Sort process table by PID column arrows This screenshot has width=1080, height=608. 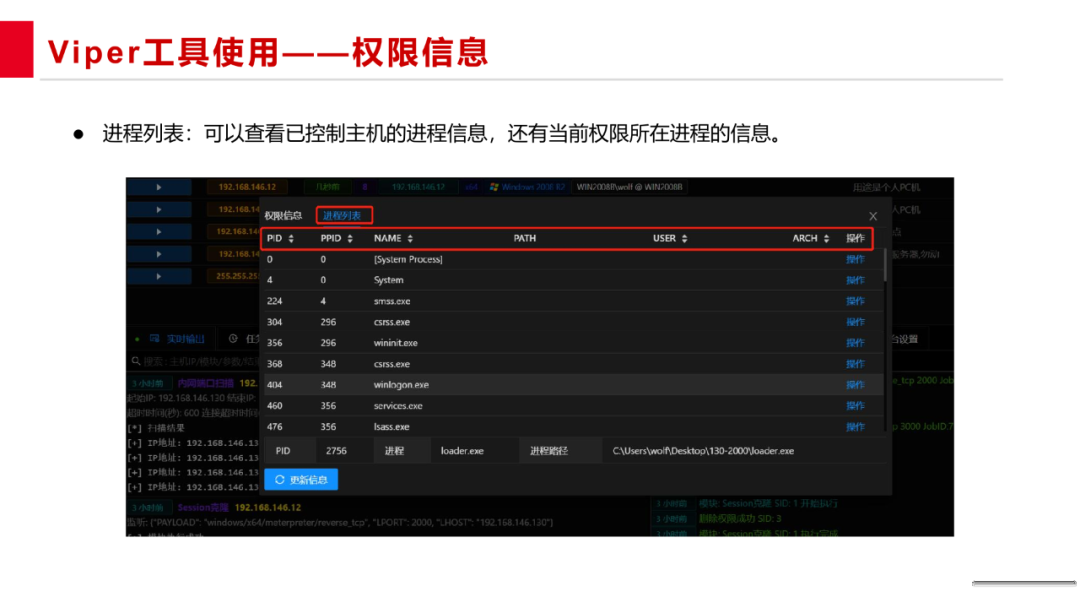point(291,238)
